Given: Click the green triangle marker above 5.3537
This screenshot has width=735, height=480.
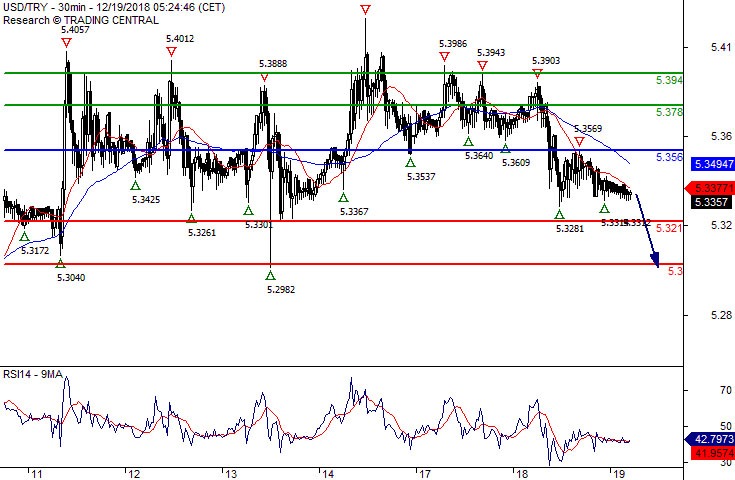Looking at the screenshot, I should pyautogui.click(x=411, y=163).
